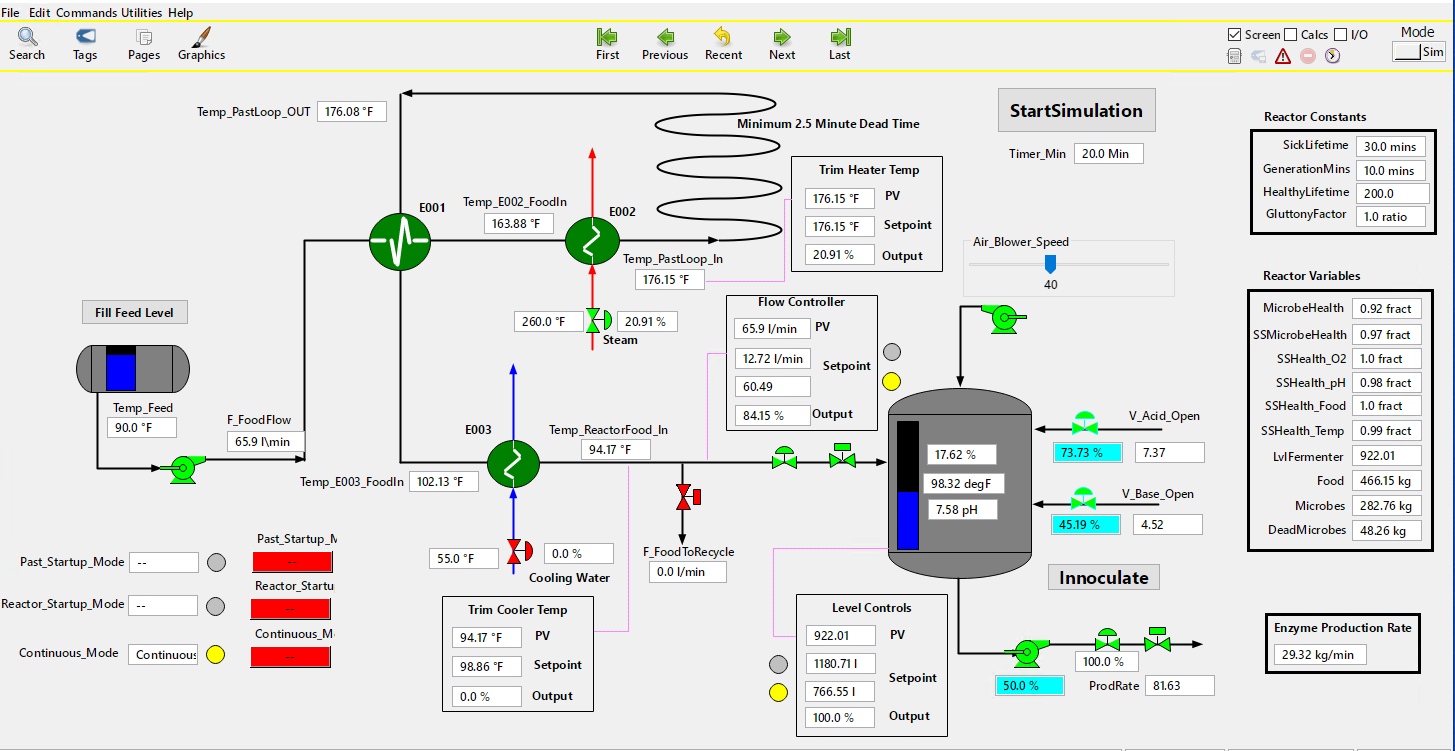The image size is (1455, 751).
Task: Open the Tags tool
Action: point(85,44)
